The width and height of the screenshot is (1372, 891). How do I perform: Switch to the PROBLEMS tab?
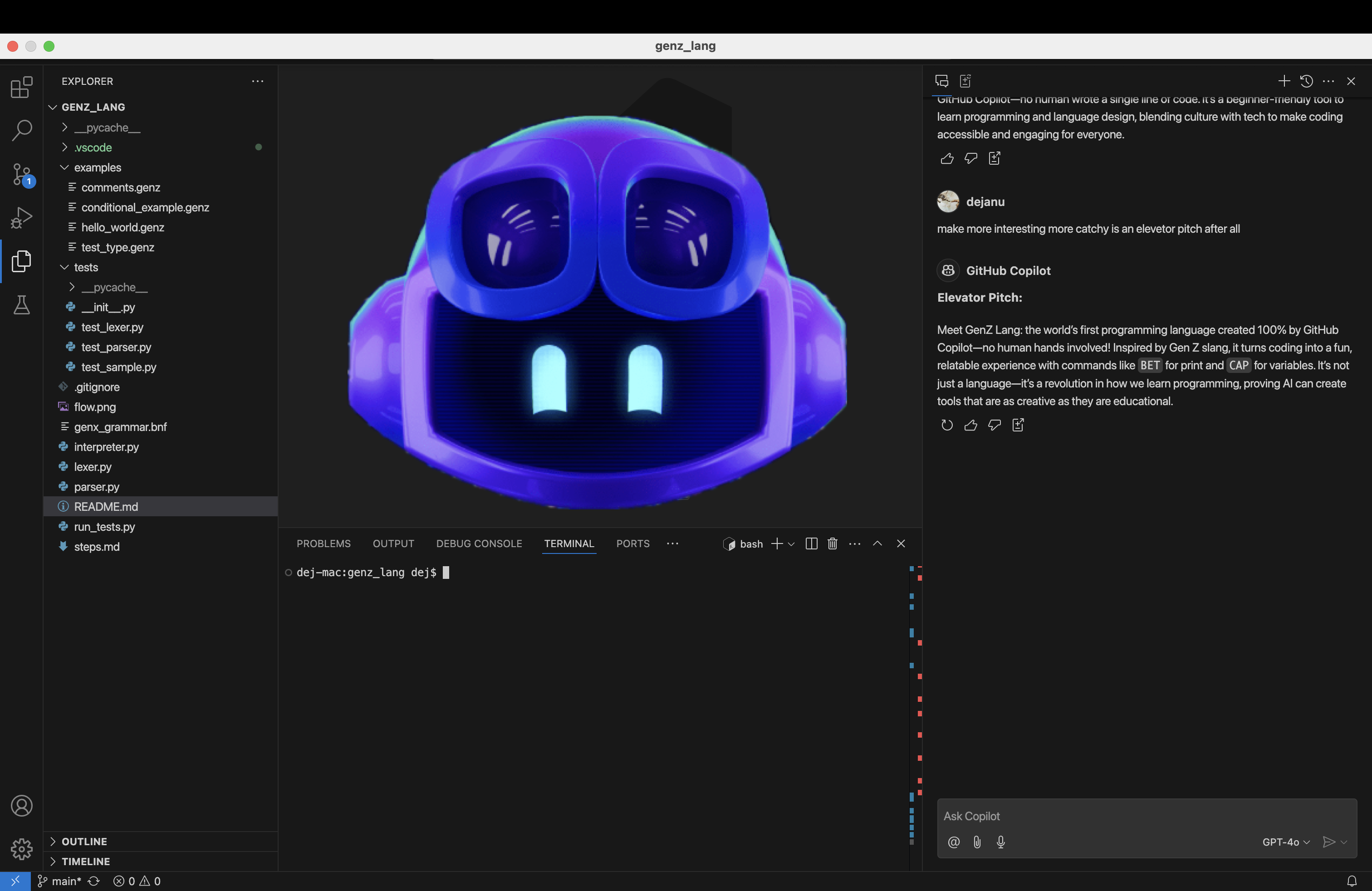323,543
